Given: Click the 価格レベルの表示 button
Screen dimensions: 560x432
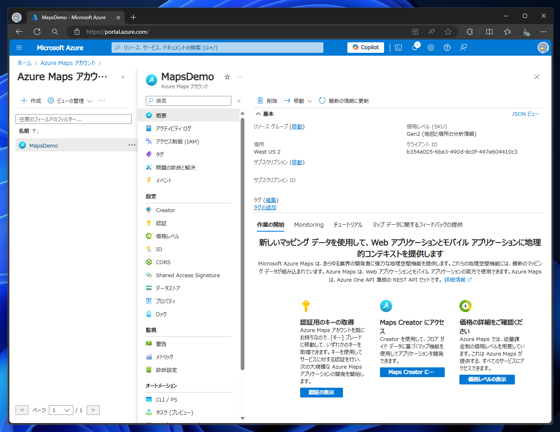Looking at the screenshot, I should click(x=487, y=379).
